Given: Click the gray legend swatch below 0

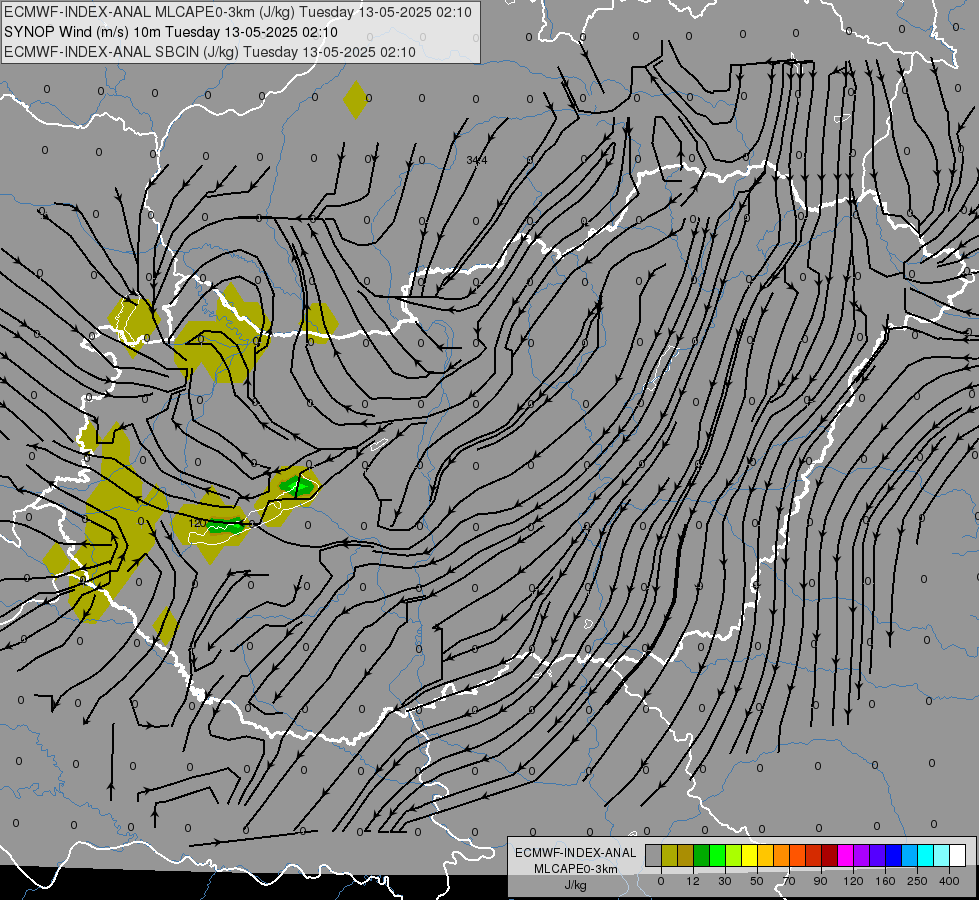Looking at the screenshot, I should pyautogui.click(x=654, y=855).
